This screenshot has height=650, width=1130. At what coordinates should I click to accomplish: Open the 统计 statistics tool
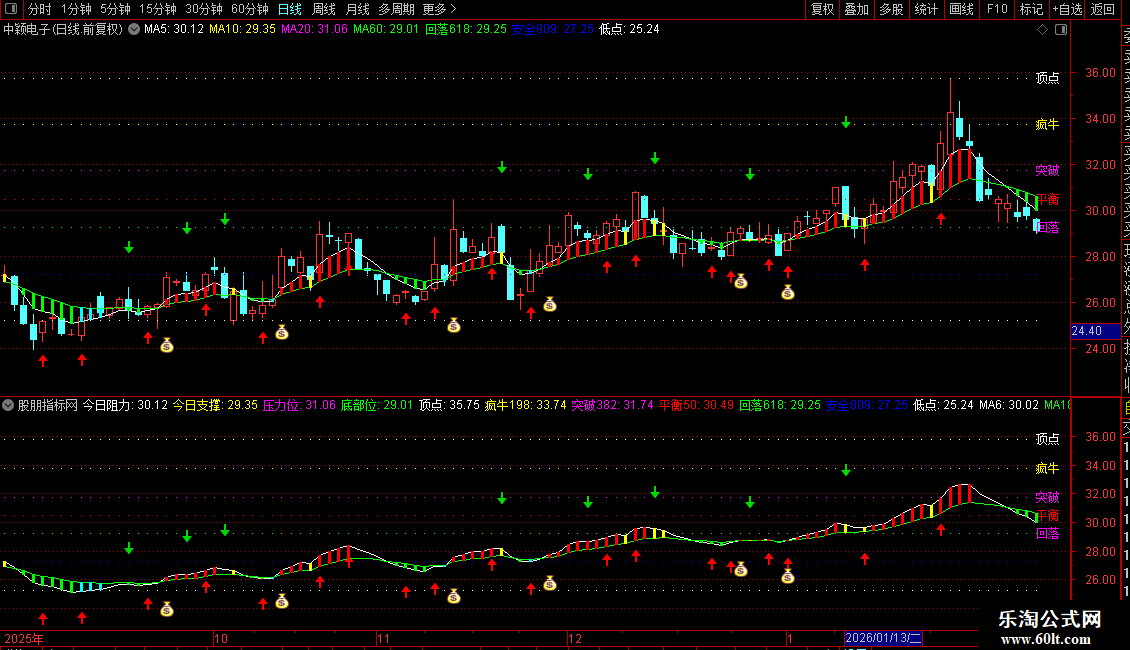(x=926, y=9)
